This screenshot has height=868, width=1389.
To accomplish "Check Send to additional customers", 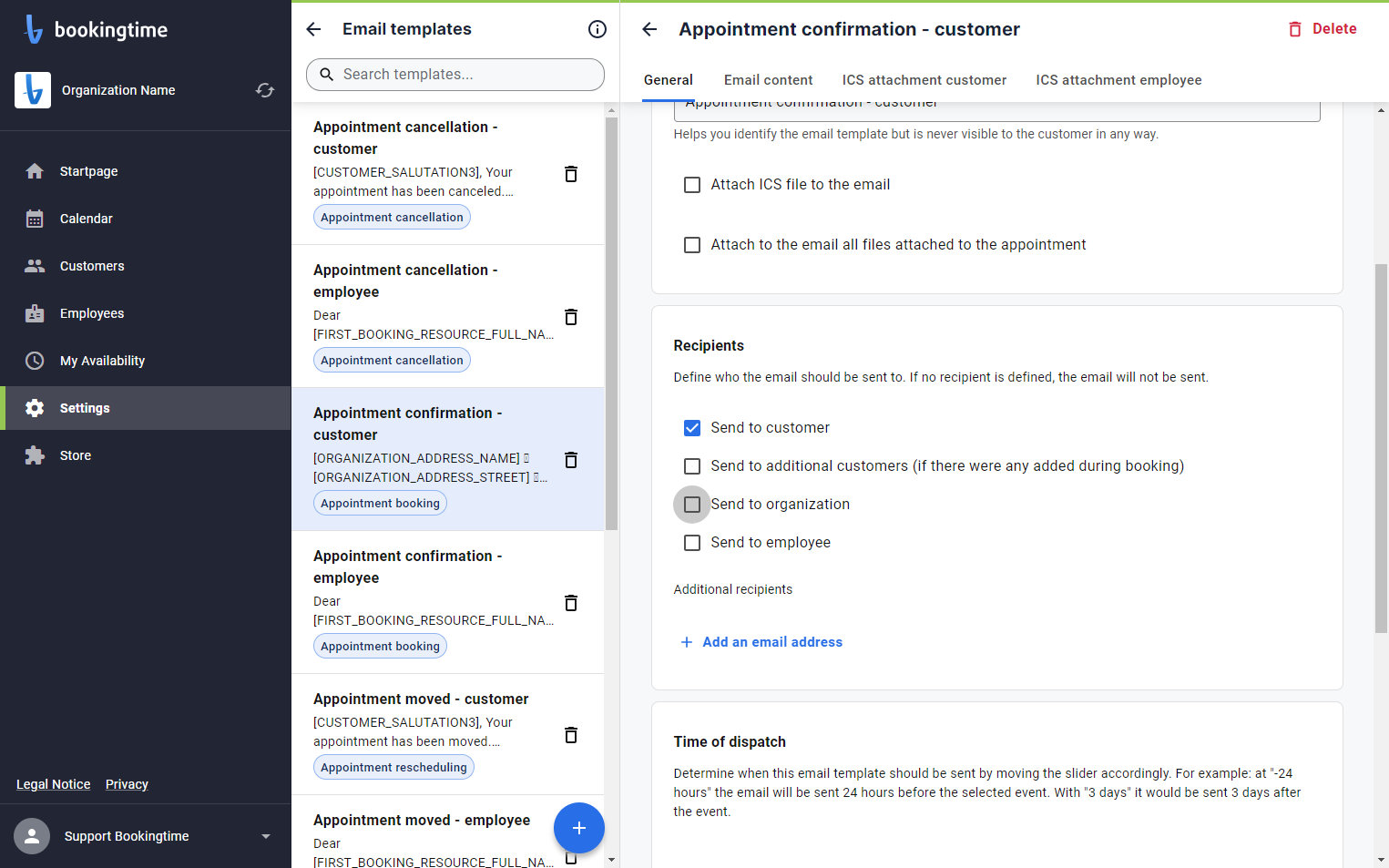I will tap(692, 466).
